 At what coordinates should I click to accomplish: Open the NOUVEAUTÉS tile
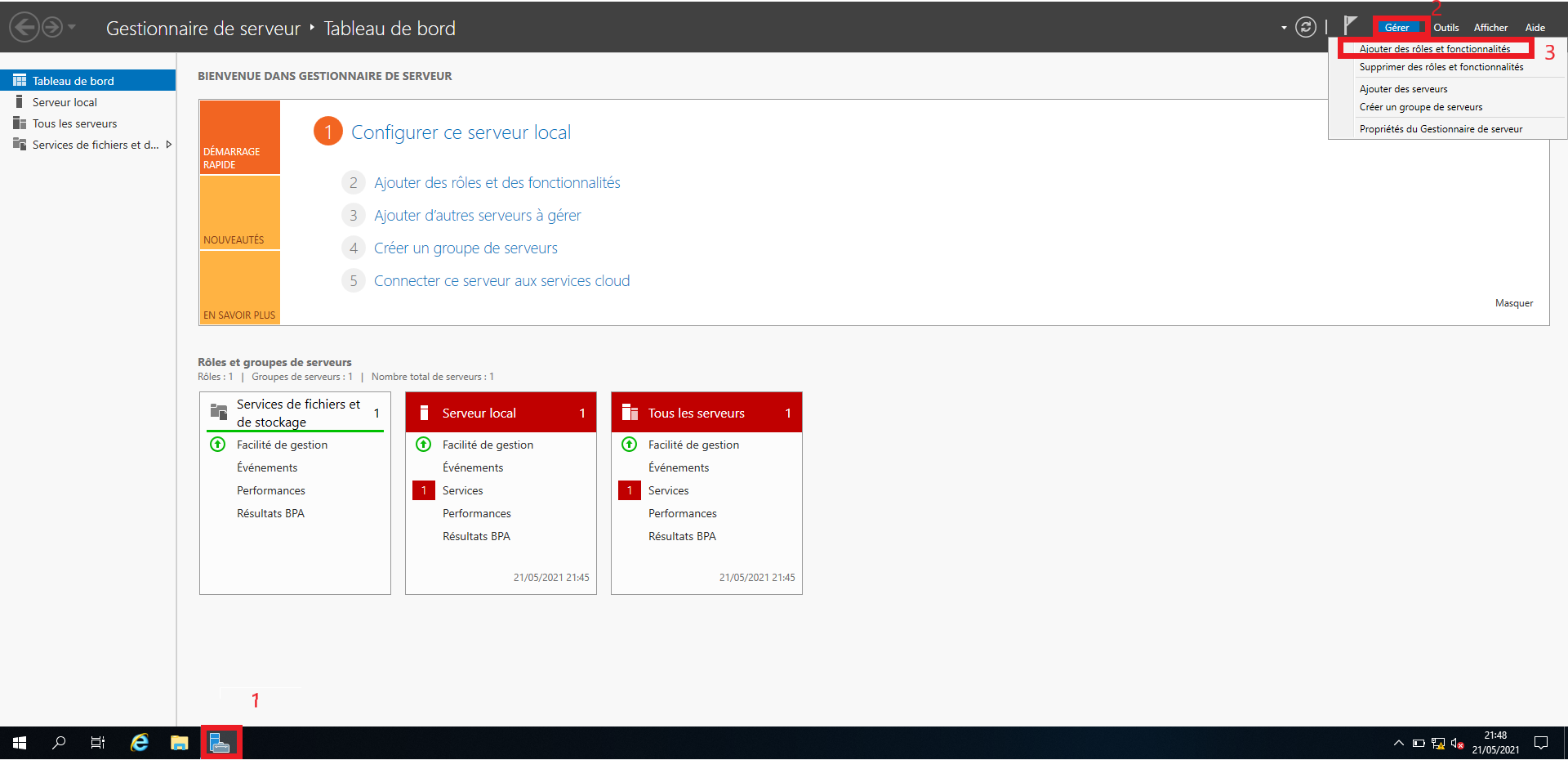tap(239, 212)
